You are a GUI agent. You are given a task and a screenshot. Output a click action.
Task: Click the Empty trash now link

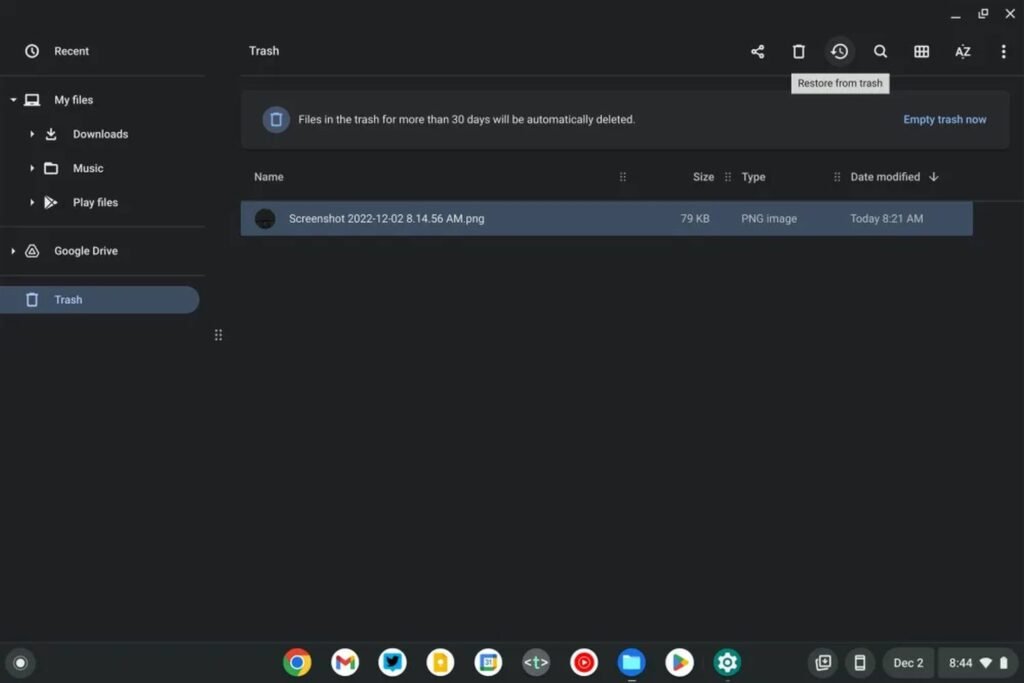point(944,119)
